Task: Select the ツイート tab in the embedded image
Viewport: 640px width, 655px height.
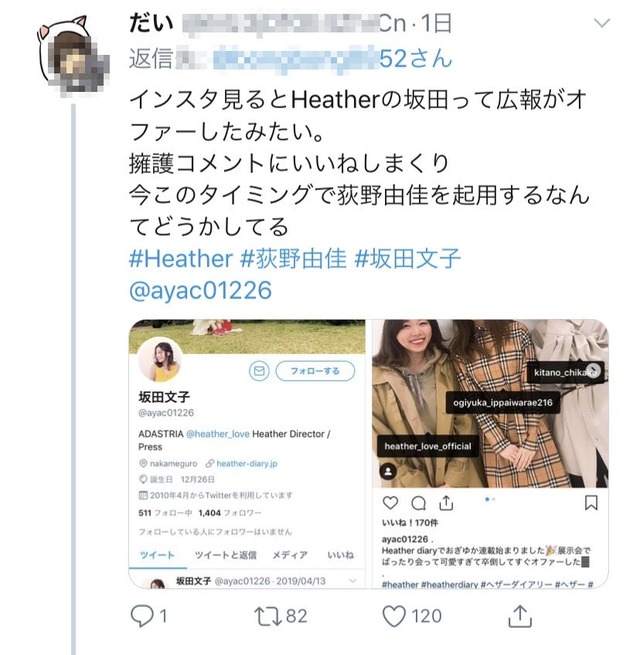Action: click(x=157, y=555)
